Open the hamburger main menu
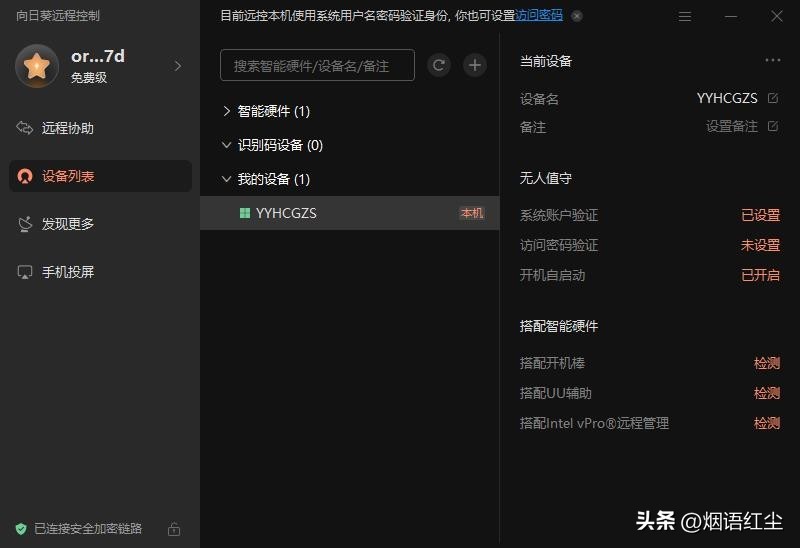The height and width of the screenshot is (548, 800). pos(685,16)
